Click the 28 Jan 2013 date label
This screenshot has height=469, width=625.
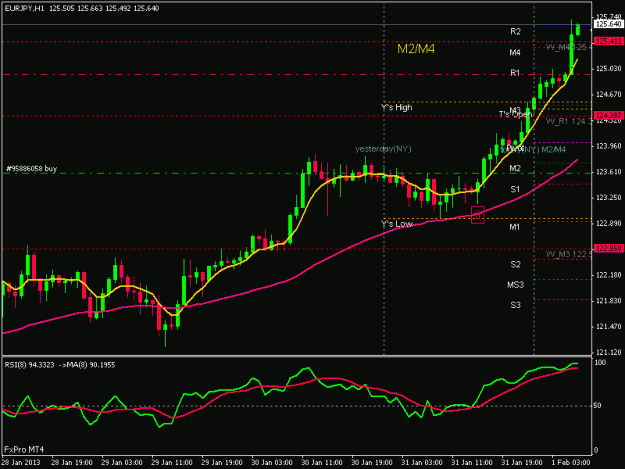pos(21,463)
